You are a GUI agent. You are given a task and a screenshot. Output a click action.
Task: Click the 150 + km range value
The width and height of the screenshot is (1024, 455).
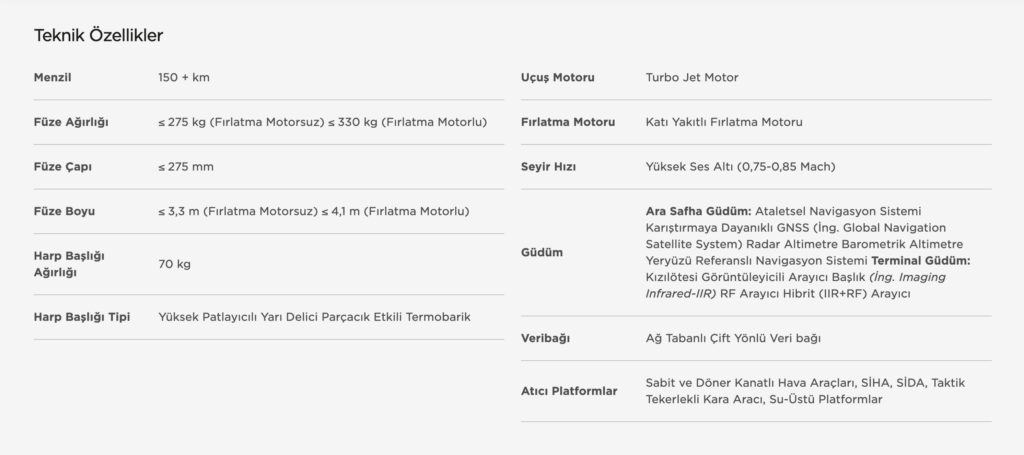184,78
